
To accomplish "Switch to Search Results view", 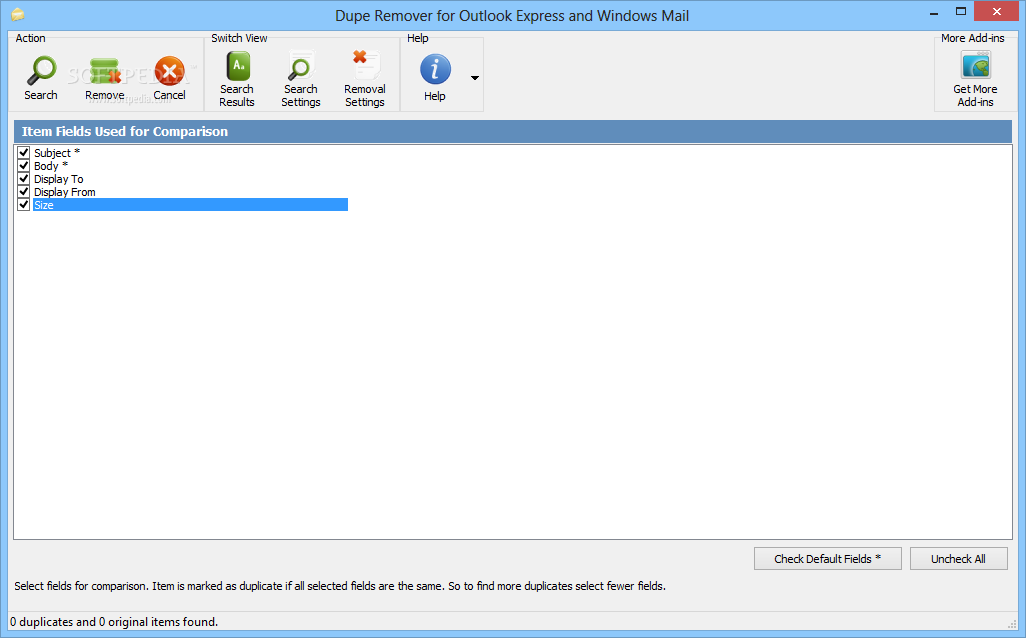I will pos(237,79).
